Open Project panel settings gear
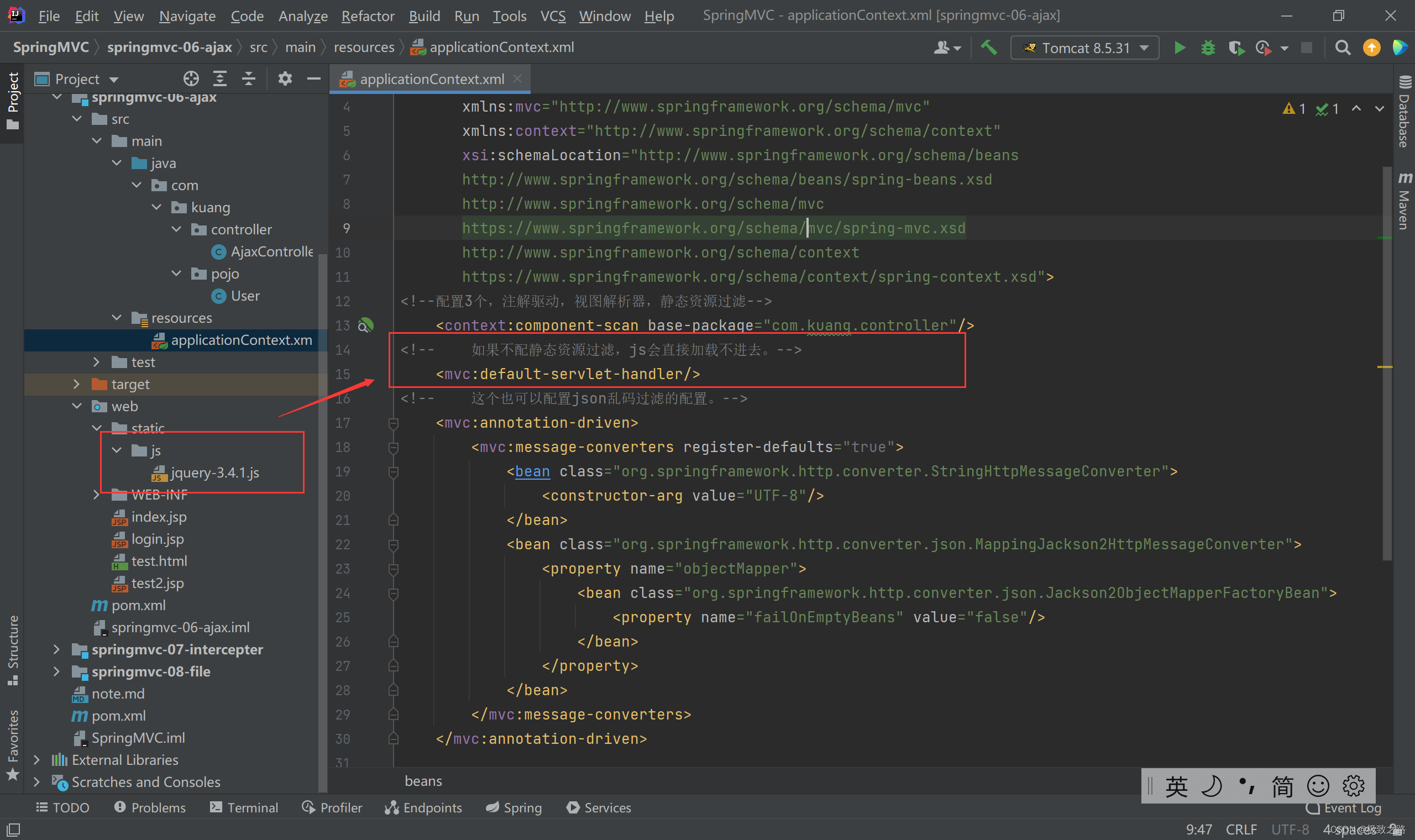This screenshot has height=840, width=1415. [x=285, y=78]
